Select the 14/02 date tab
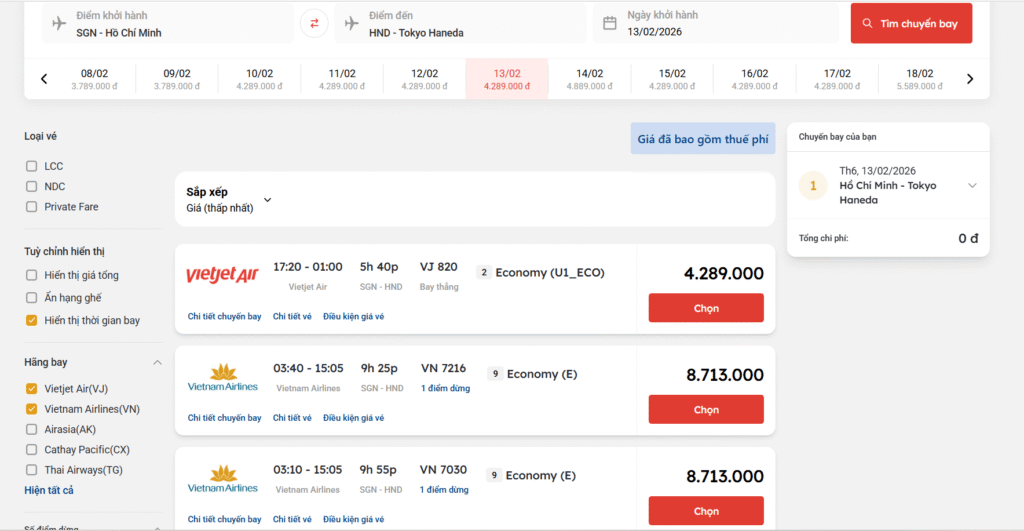The height and width of the screenshot is (531, 1024). [589, 79]
